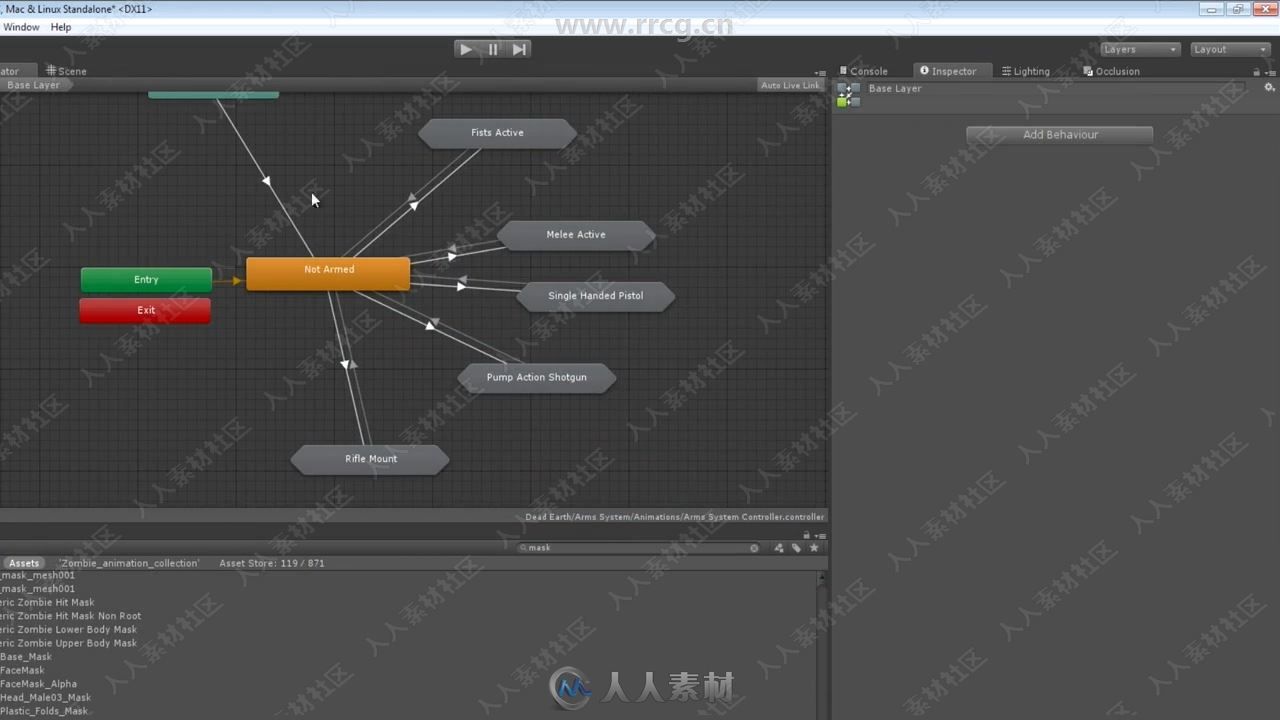The width and height of the screenshot is (1280, 720).
Task: Open the Animator panel options menu
Action: click(x=820, y=72)
